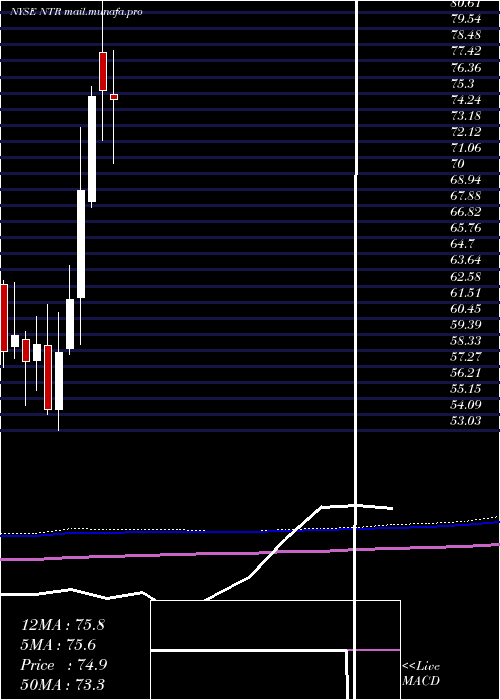This screenshot has height=700, width=500.
Task: Click the <<Live MACD label
Action: click(x=421, y=673)
